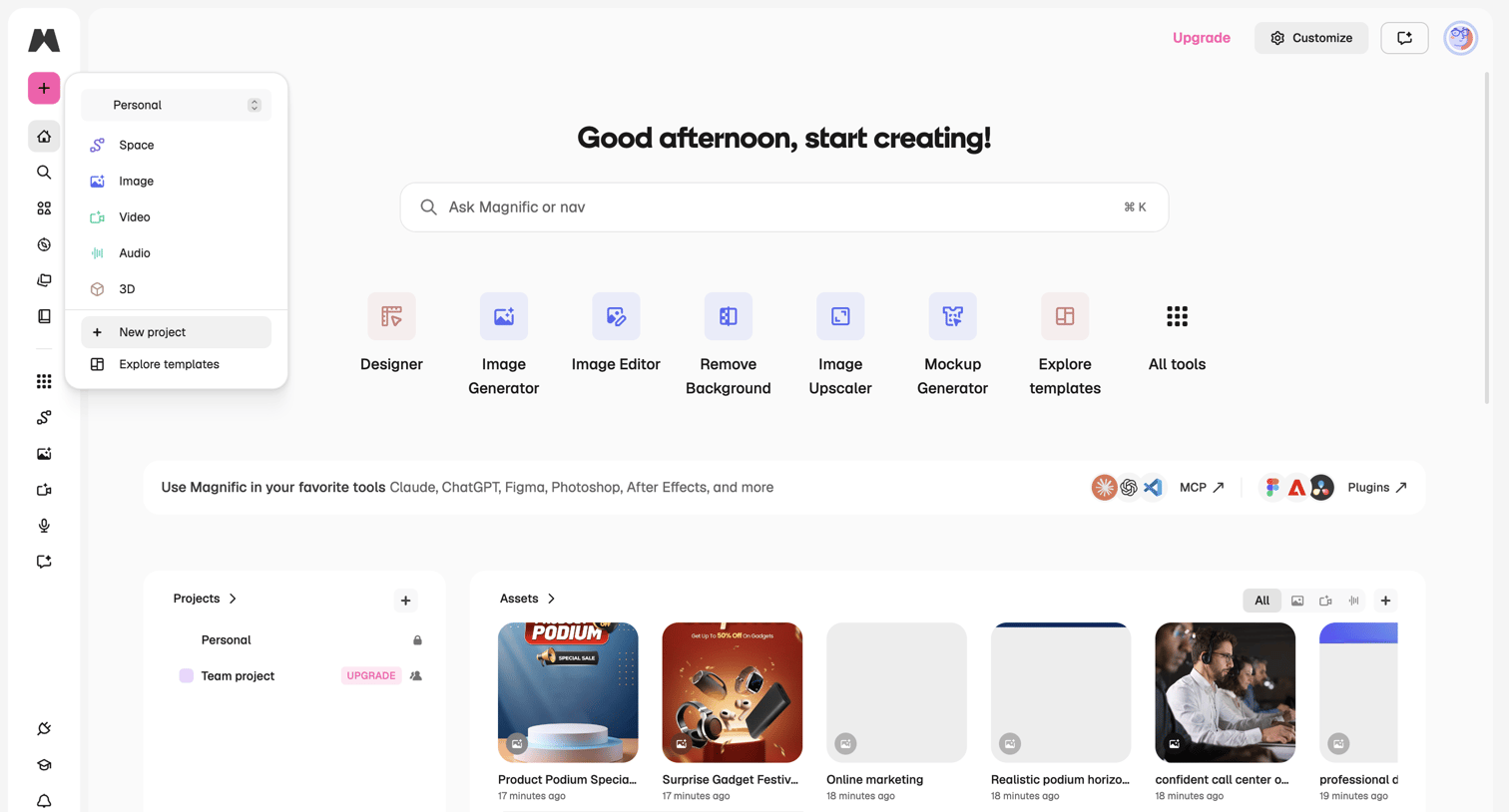Launch the Image Generator tool
Viewport: 1509px width, 812px height.
(504, 345)
